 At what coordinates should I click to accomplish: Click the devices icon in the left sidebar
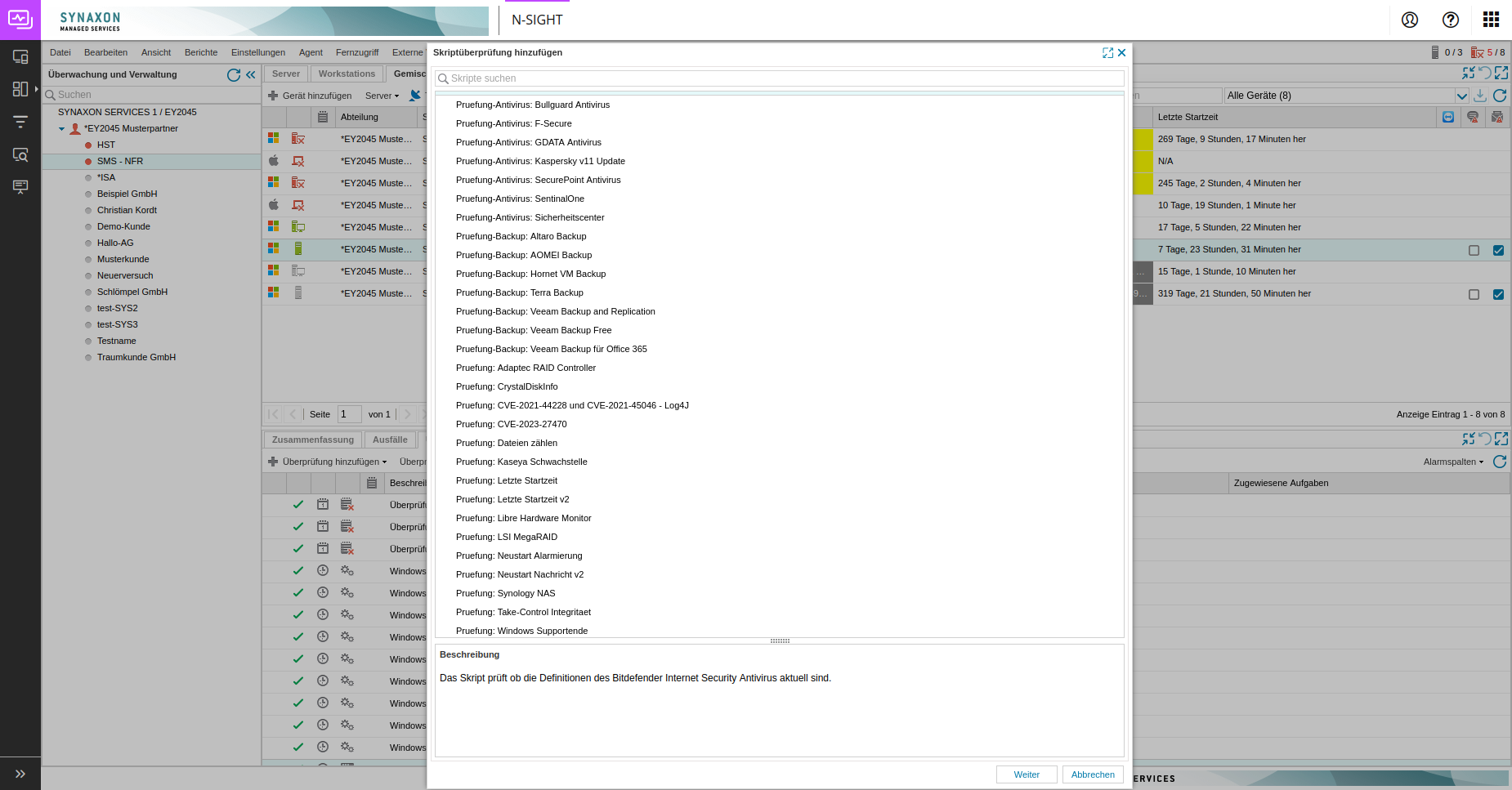(x=20, y=56)
